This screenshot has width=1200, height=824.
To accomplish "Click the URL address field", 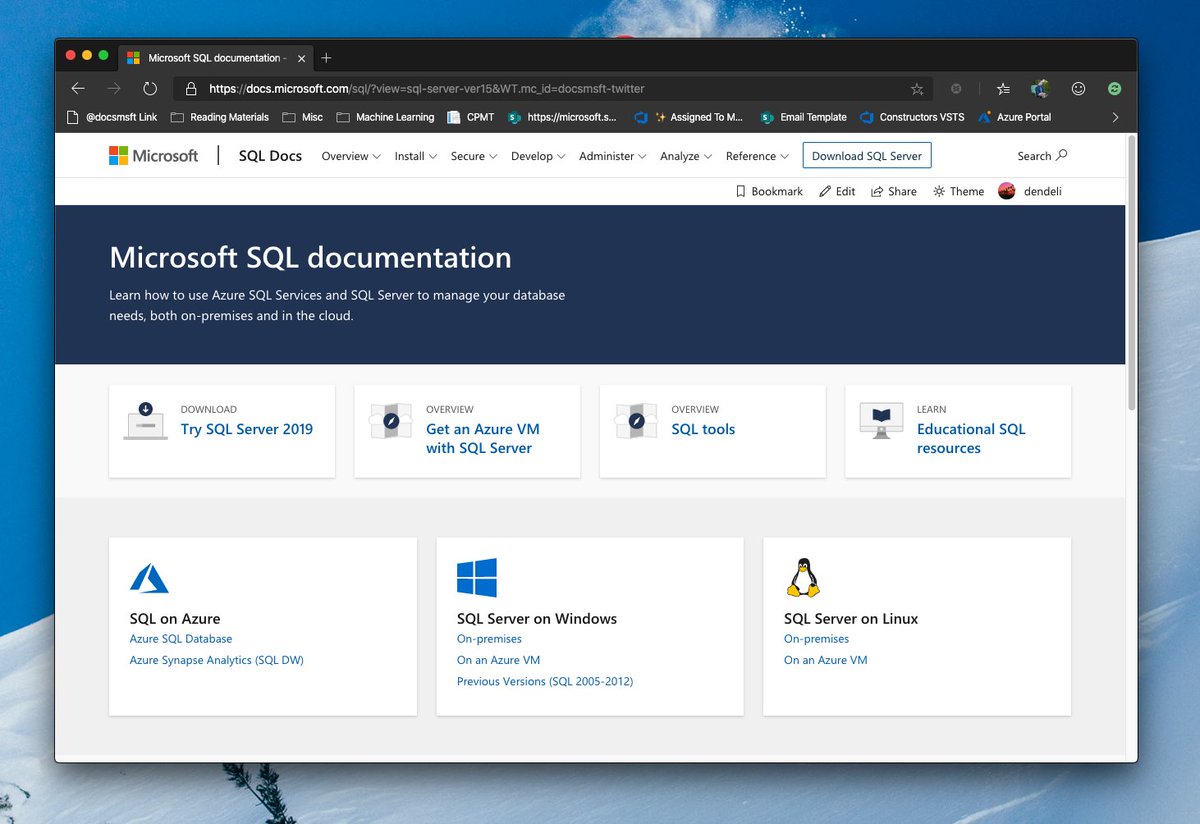I will 553,88.
